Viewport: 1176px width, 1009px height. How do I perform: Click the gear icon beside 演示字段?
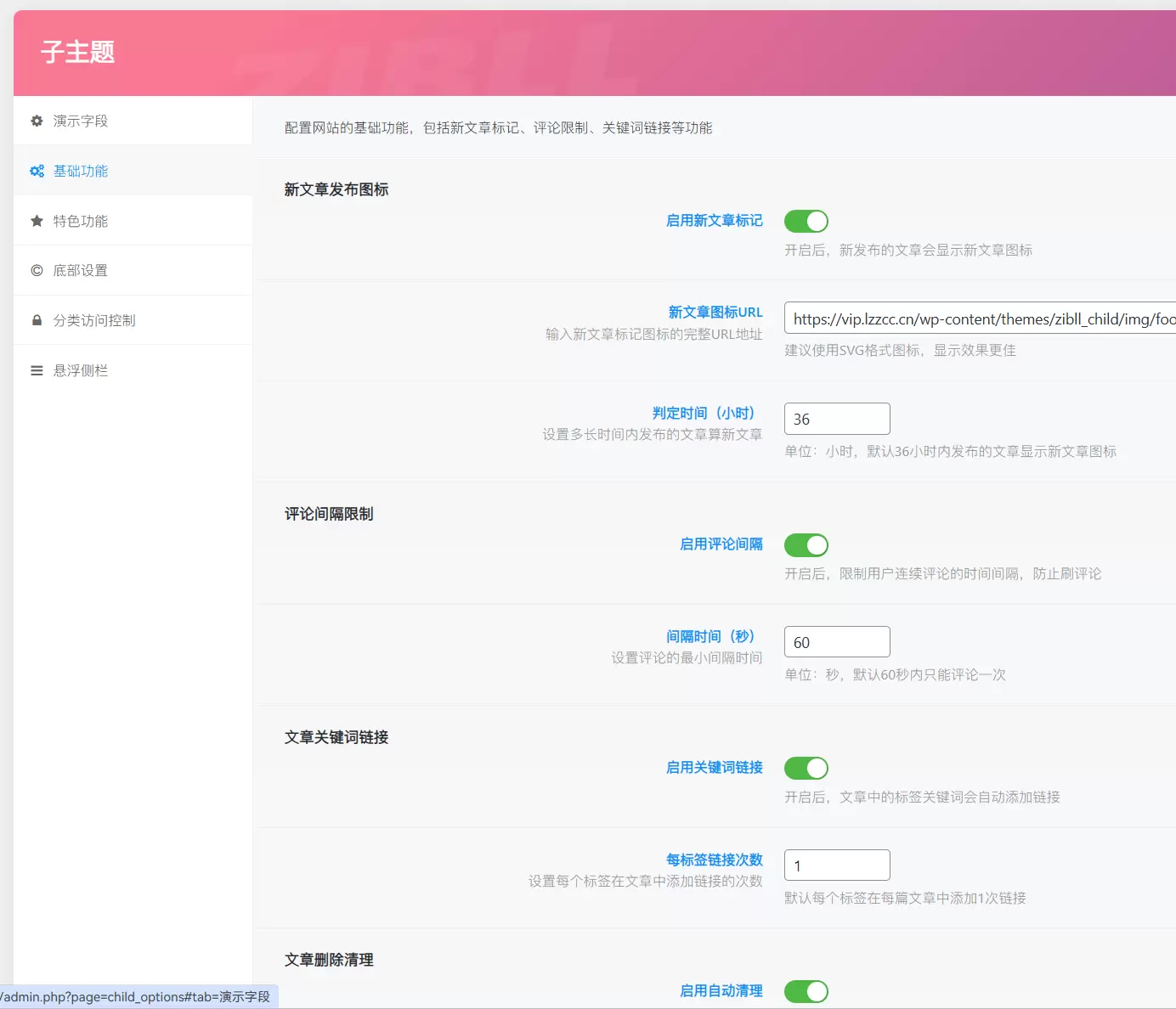[37, 121]
